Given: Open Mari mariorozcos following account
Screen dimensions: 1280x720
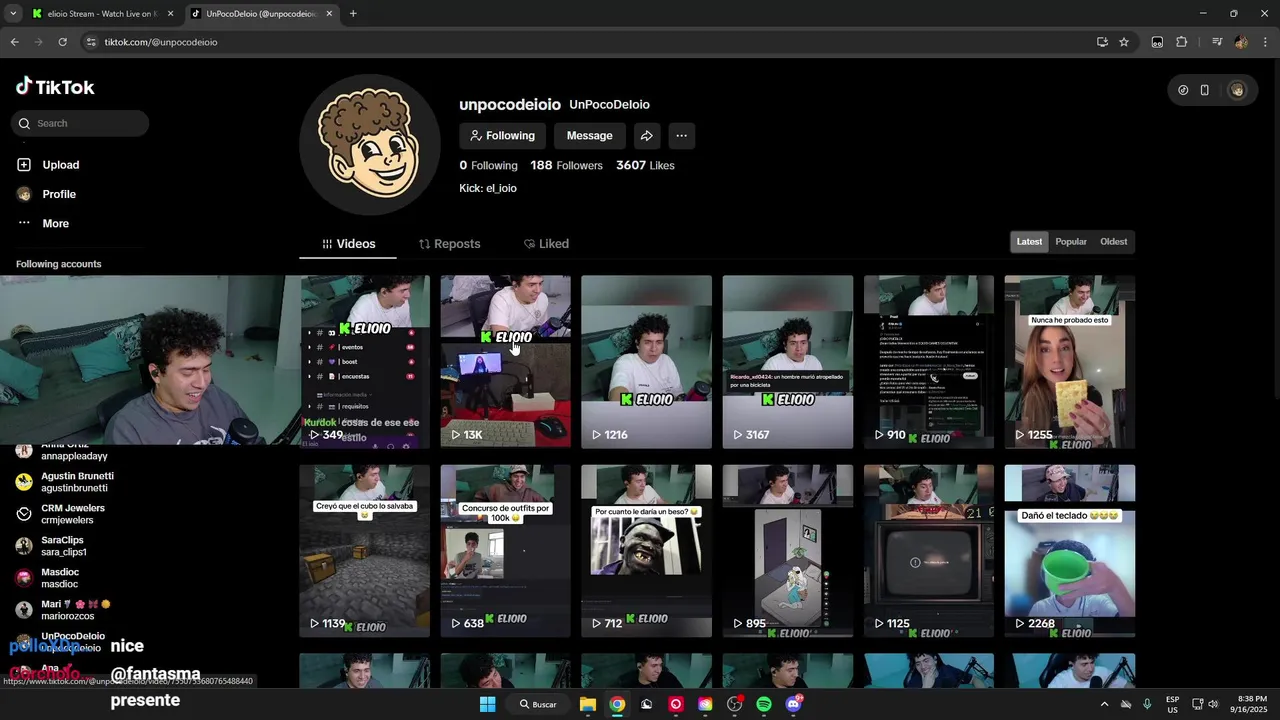Looking at the screenshot, I should 64,610.
